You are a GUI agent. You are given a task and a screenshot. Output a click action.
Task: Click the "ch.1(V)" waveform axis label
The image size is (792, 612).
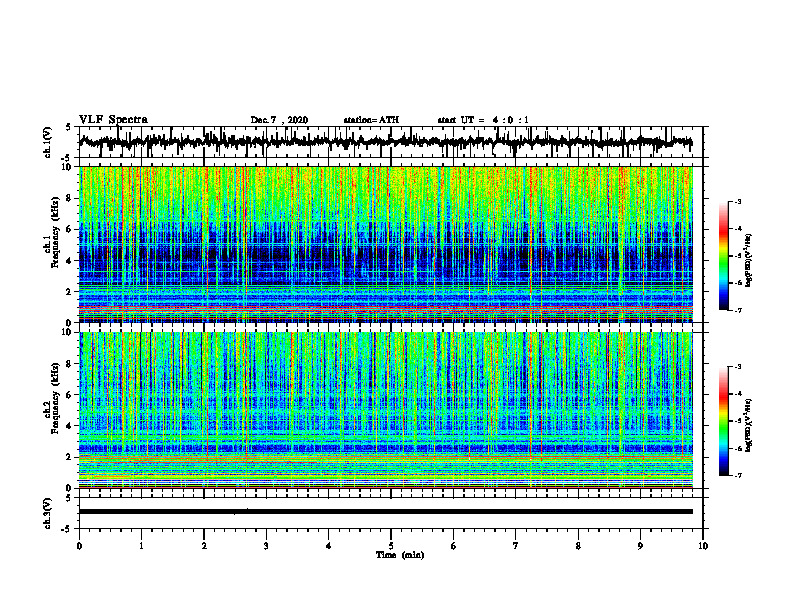(48, 142)
